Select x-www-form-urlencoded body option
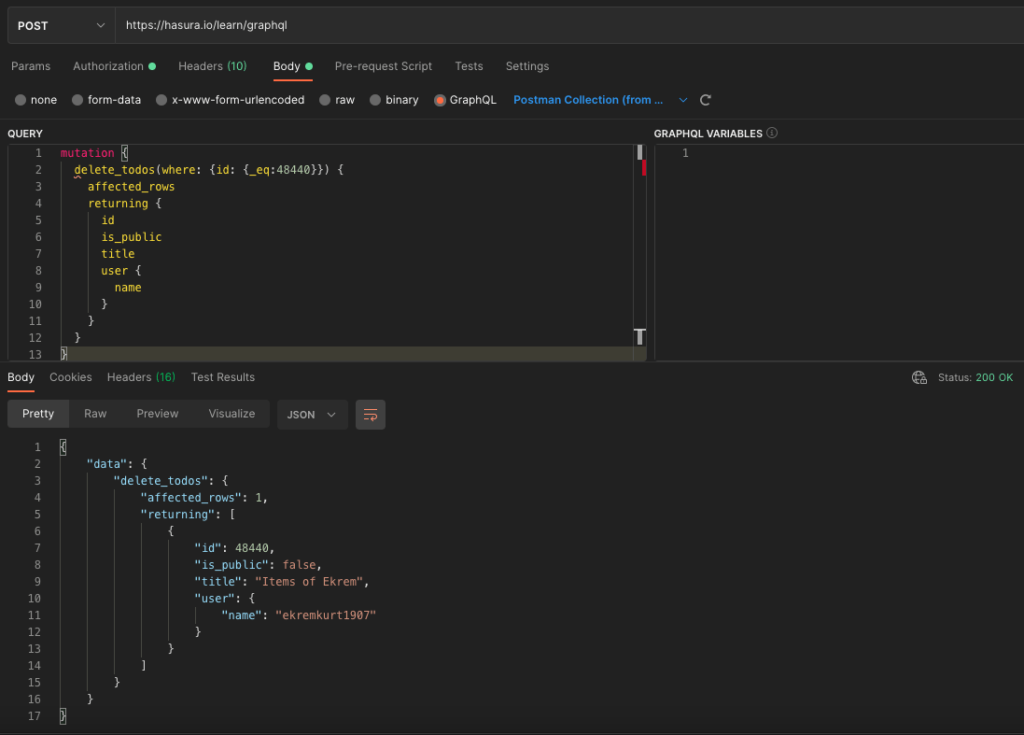Viewport: 1024px width, 735px height. click(x=162, y=100)
